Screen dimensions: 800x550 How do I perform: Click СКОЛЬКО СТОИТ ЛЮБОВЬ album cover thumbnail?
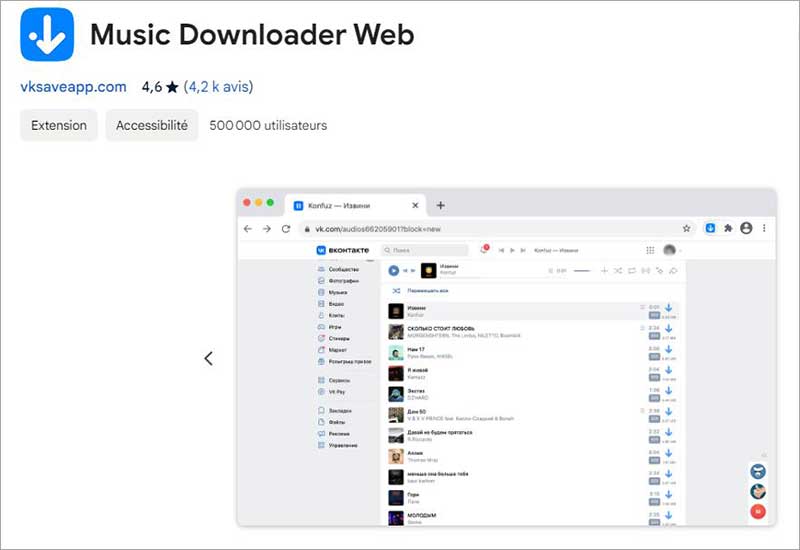pyautogui.click(x=396, y=332)
